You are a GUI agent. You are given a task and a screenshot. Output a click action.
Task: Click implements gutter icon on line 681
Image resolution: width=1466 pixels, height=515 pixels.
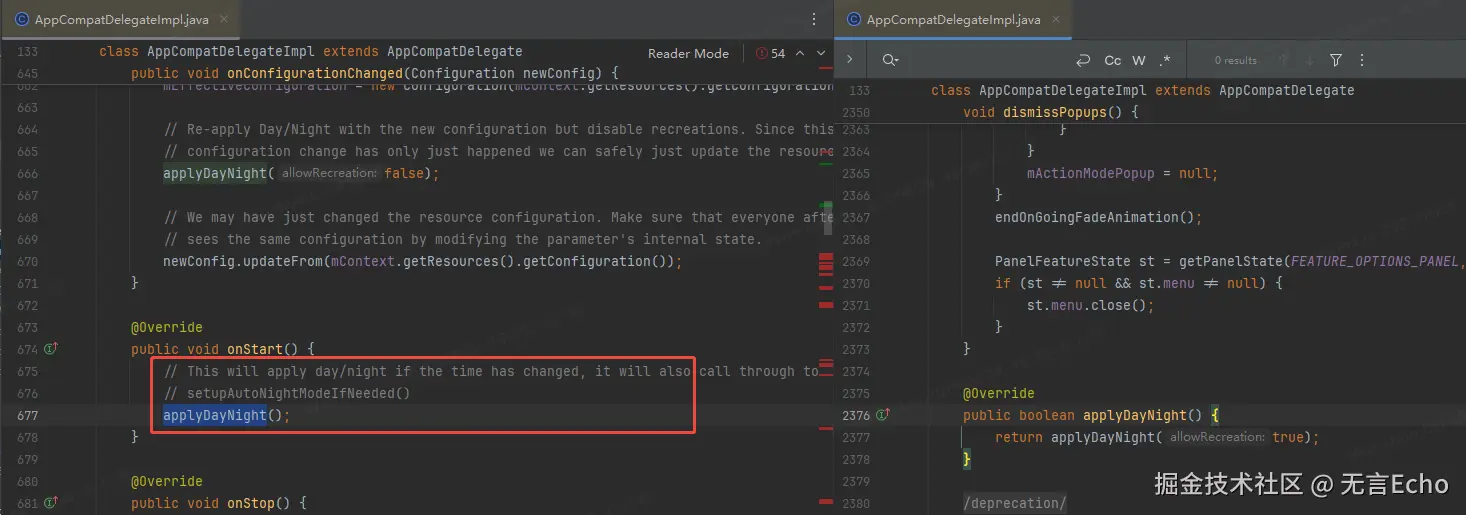tap(51, 503)
